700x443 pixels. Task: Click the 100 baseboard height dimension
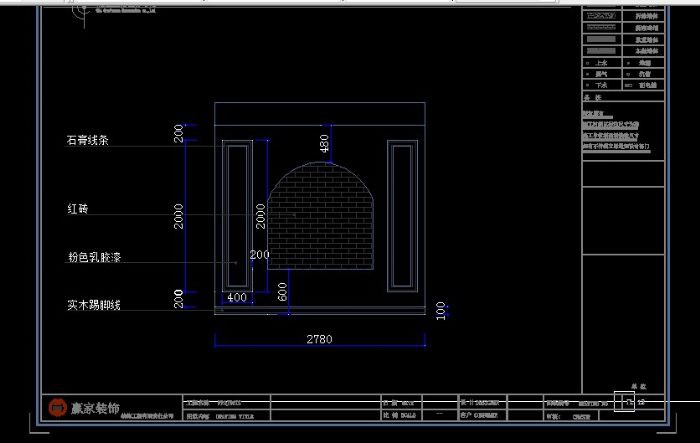pyautogui.click(x=441, y=311)
